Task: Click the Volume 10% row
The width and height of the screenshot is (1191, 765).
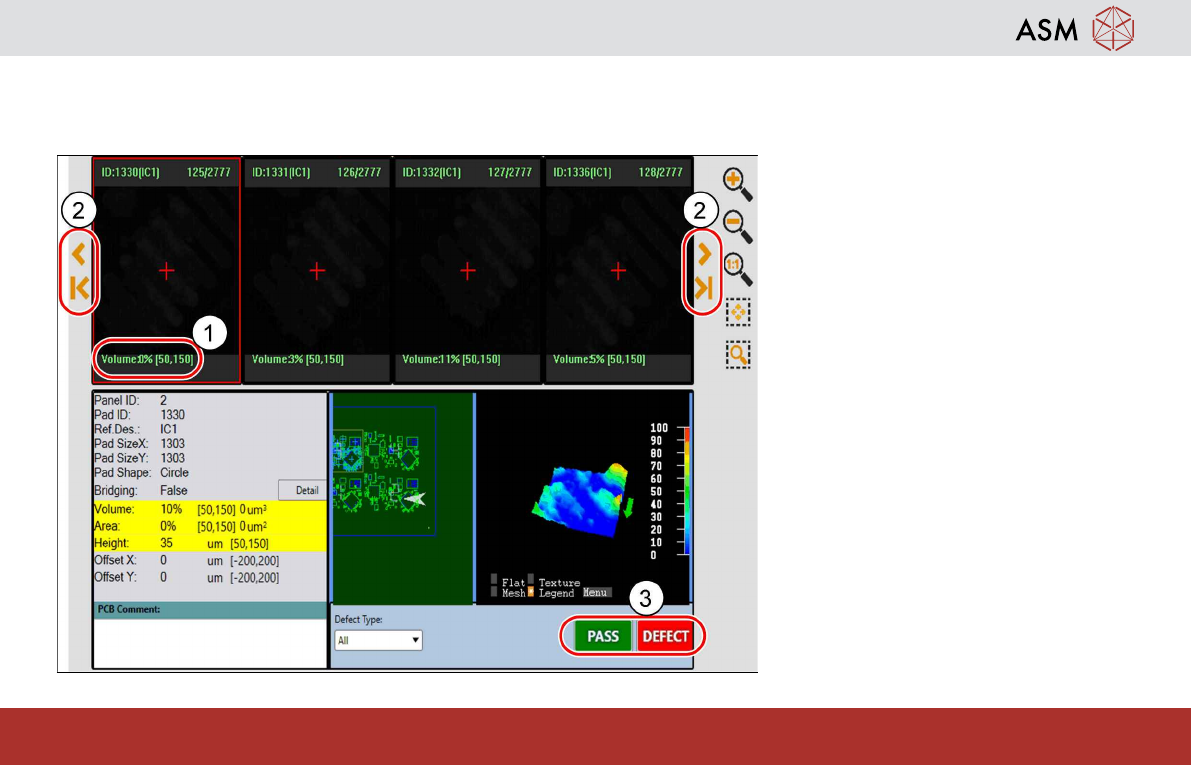Action: (210, 509)
